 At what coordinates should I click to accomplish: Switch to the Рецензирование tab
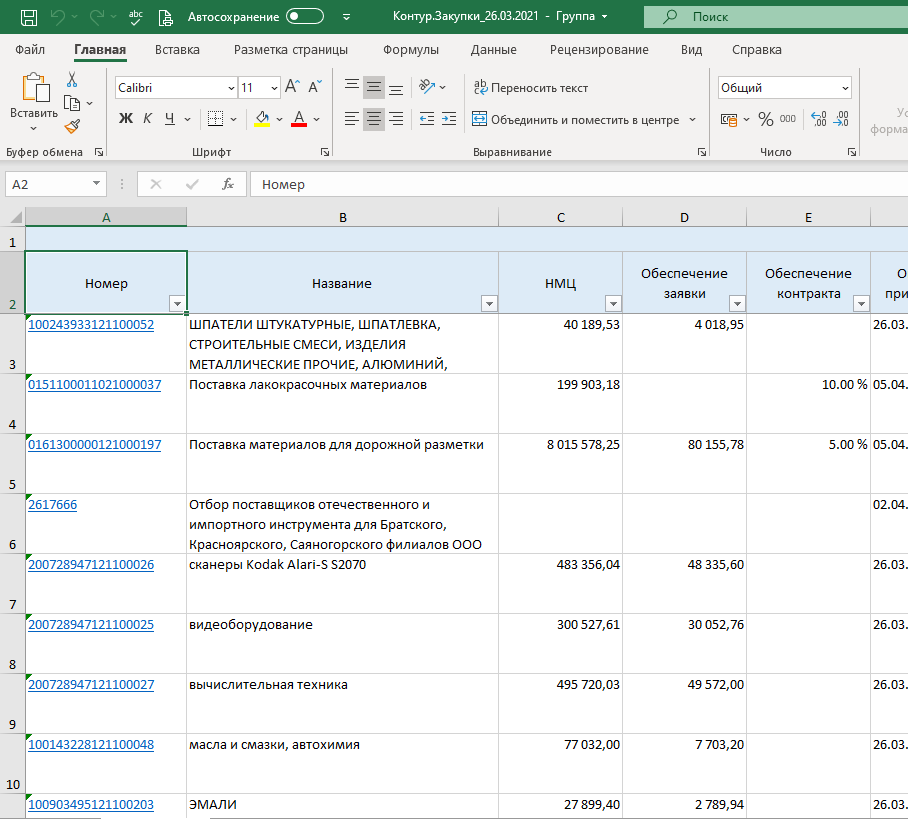tap(599, 50)
